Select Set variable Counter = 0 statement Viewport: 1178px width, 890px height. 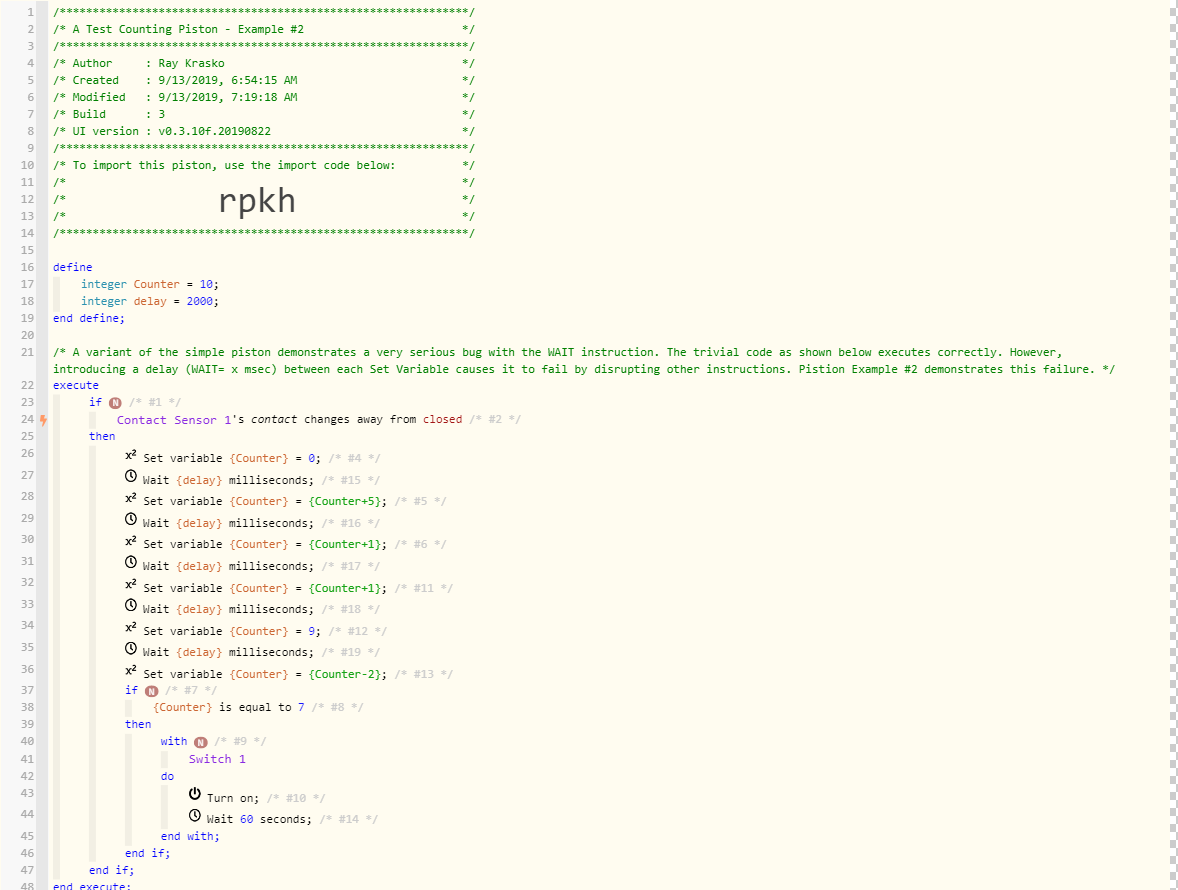coord(232,458)
